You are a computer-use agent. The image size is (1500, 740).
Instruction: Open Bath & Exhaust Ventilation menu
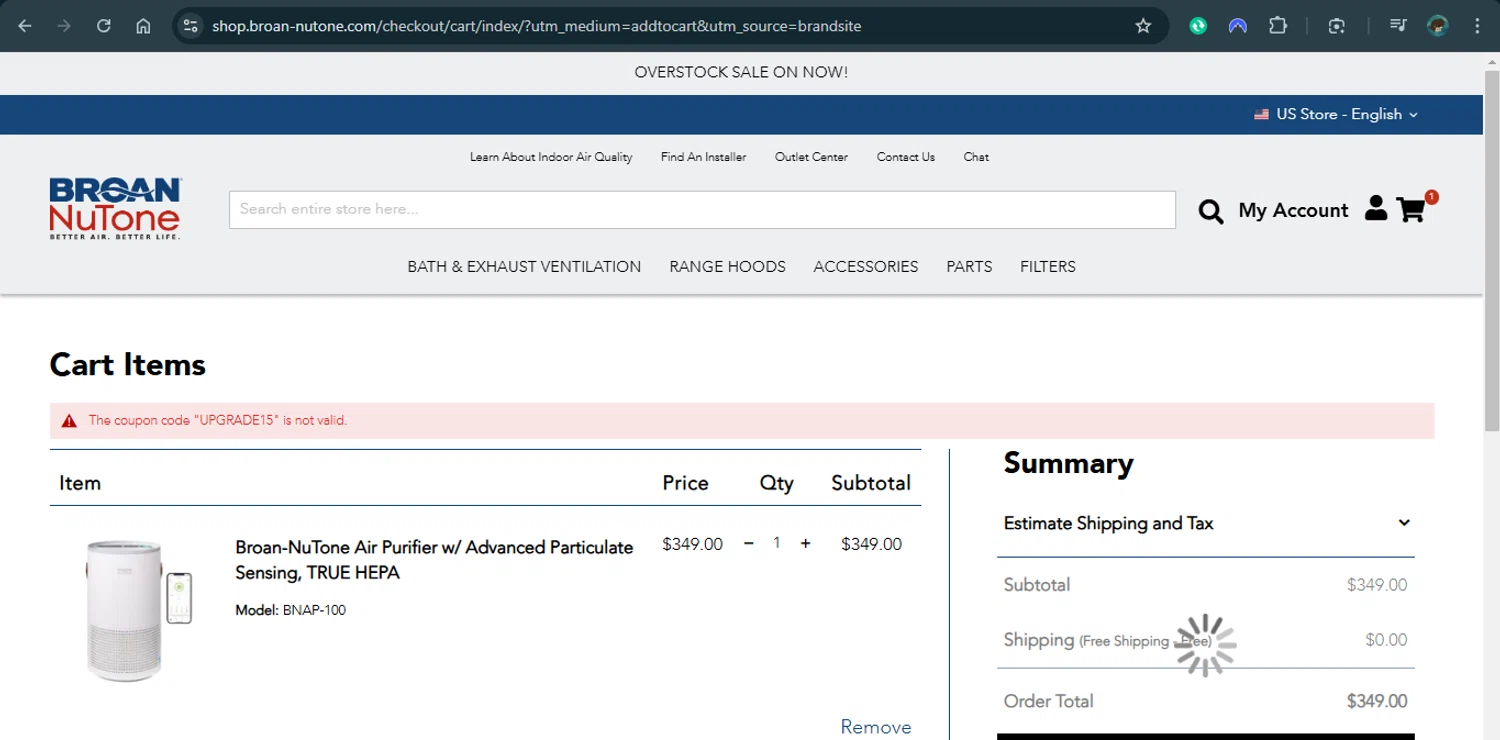tap(524, 267)
